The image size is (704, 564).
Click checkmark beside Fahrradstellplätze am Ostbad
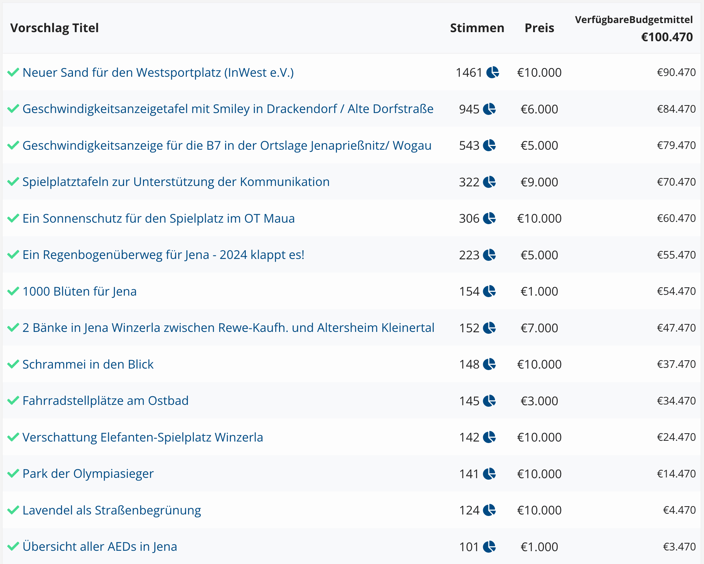pyautogui.click(x=13, y=401)
